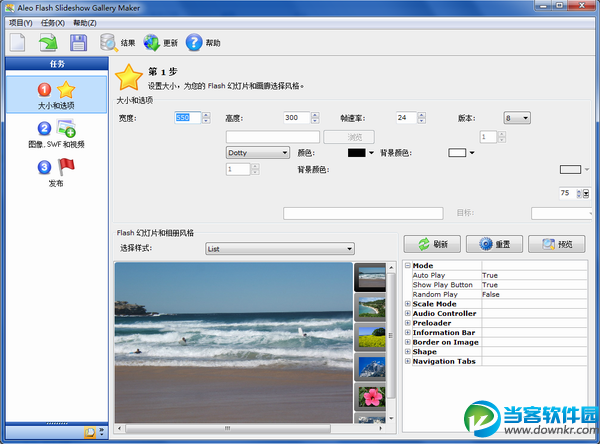The width and height of the screenshot is (600, 444).
Task: Expand the Information Bar group
Action: point(408,332)
